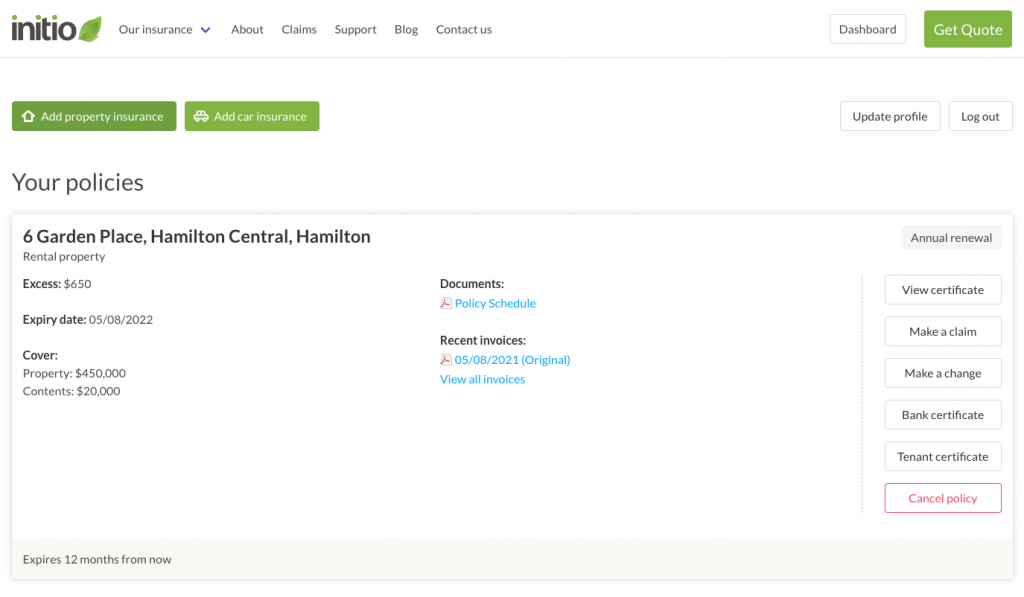The width and height of the screenshot is (1024, 597).
Task: Click the car icon on Add car insurance
Action: click(x=201, y=116)
